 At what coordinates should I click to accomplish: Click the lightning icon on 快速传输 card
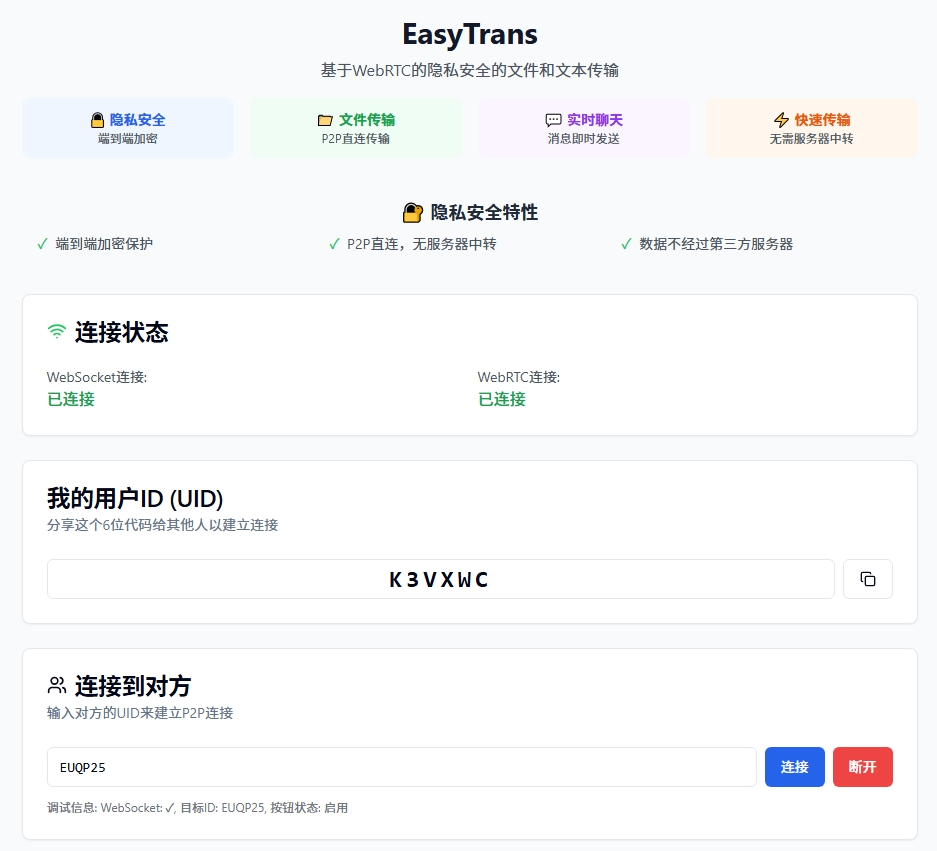pyautogui.click(x=782, y=120)
